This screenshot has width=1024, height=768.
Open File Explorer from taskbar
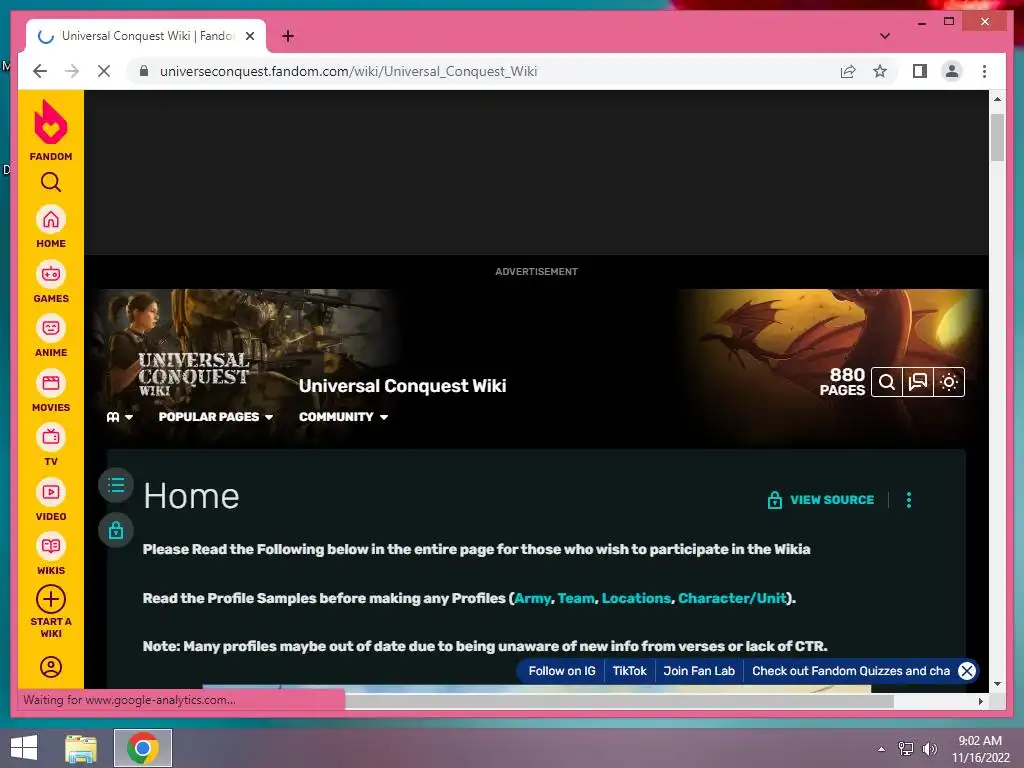pos(81,748)
